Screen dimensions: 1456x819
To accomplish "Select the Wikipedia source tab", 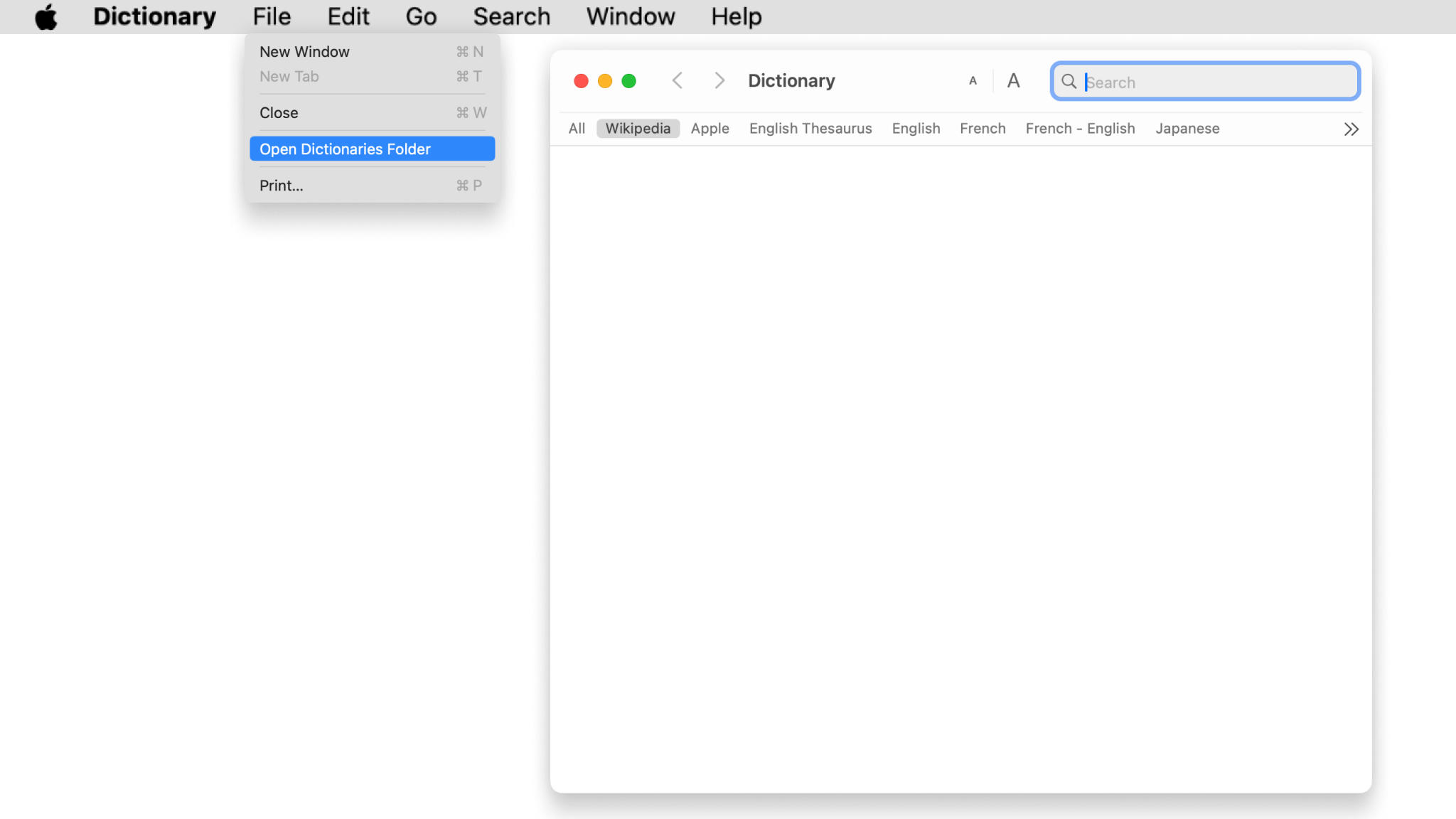I will (x=638, y=129).
